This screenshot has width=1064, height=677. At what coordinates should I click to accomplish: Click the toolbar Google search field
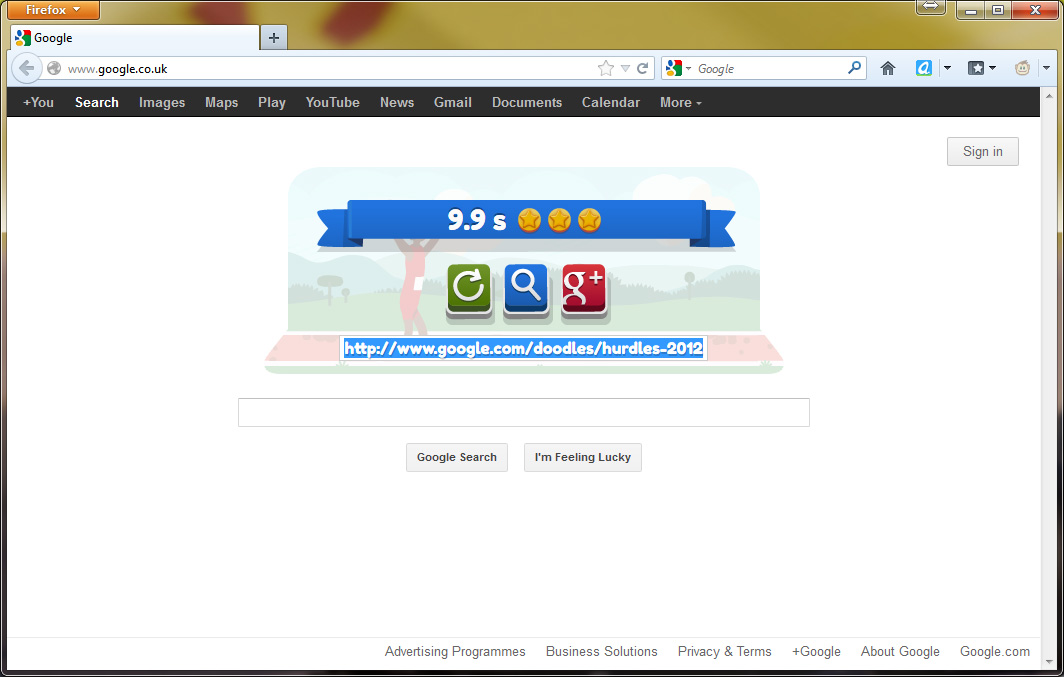coord(770,69)
